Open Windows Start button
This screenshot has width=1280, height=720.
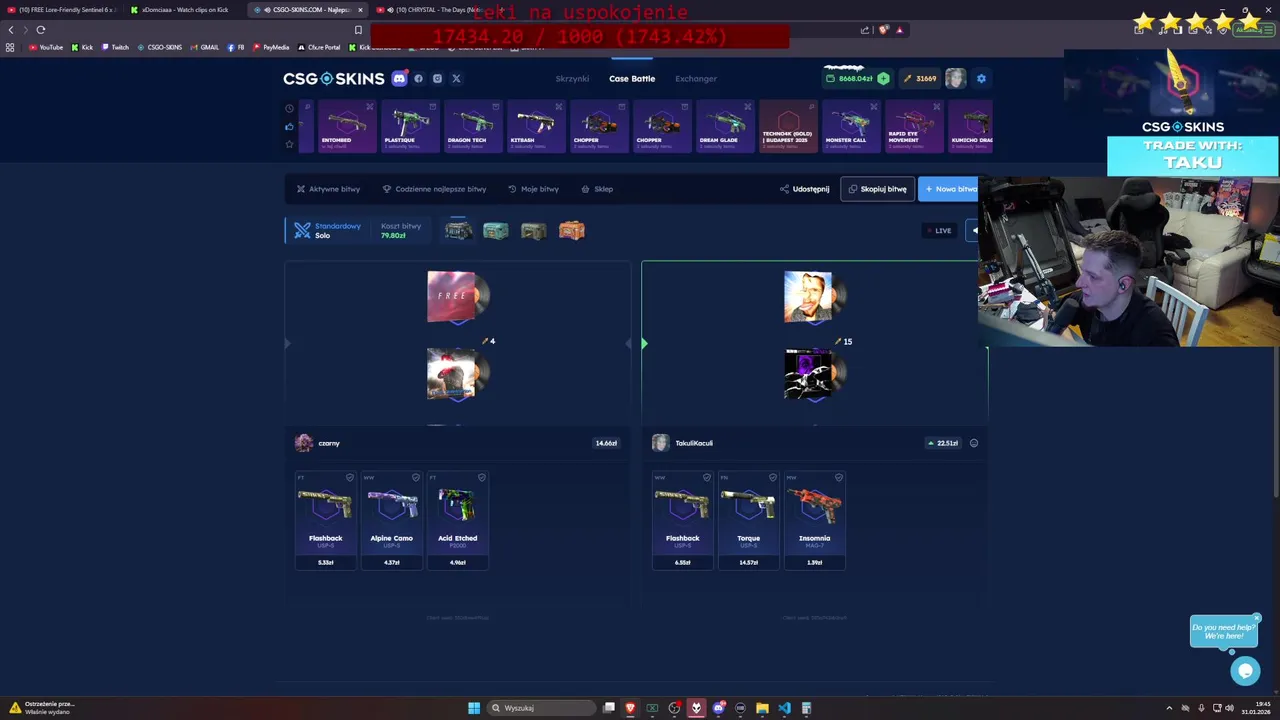coord(474,708)
